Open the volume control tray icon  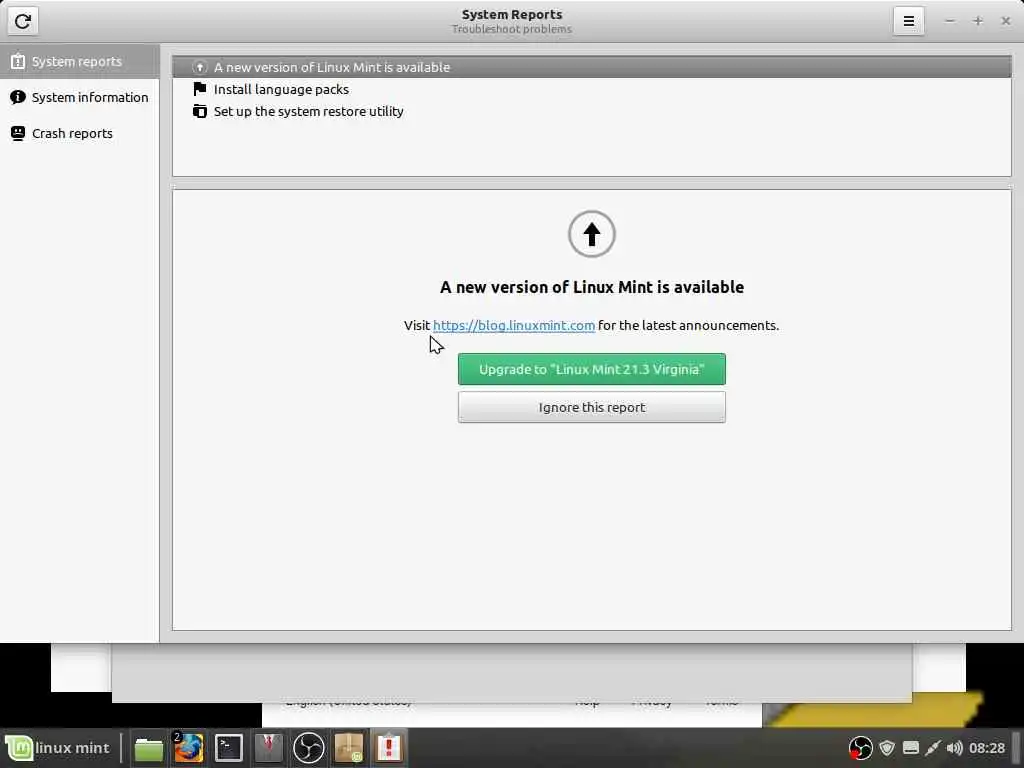pyautogui.click(x=954, y=748)
